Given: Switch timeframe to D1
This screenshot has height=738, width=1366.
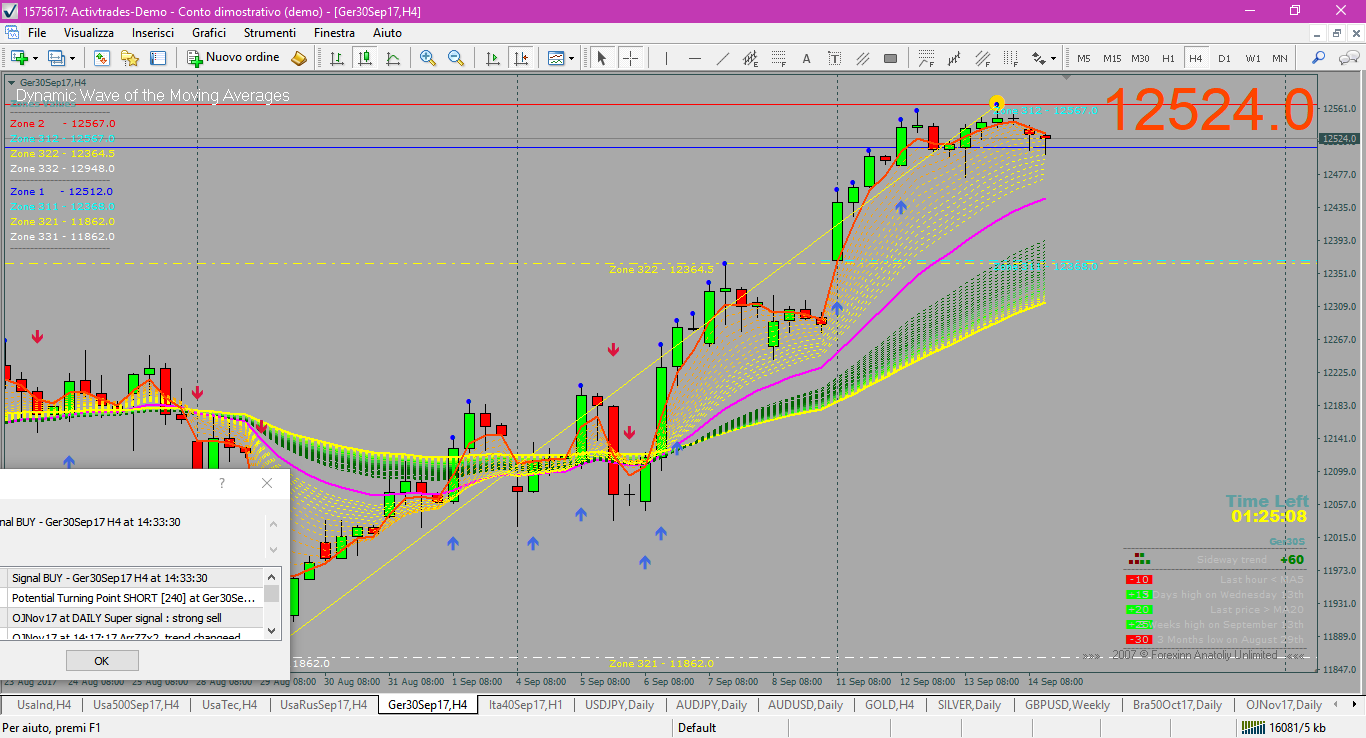Looking at the screenshot, I should [x=1224, y=58].
